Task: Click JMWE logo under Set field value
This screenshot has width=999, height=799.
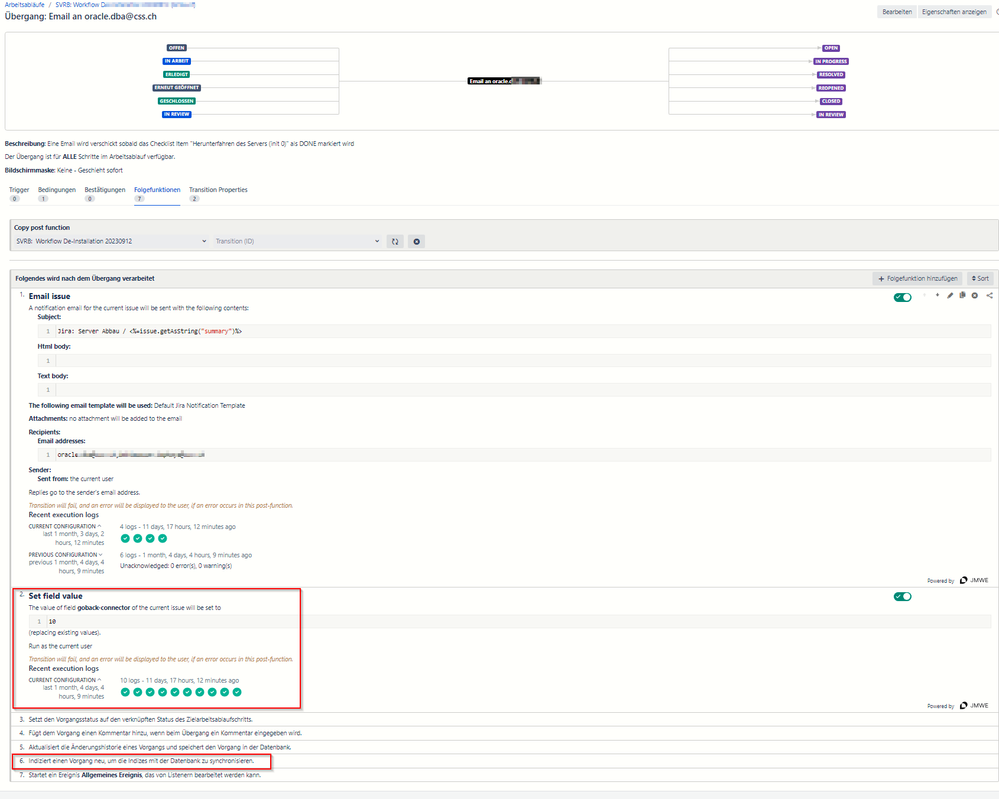Action: 974,705
